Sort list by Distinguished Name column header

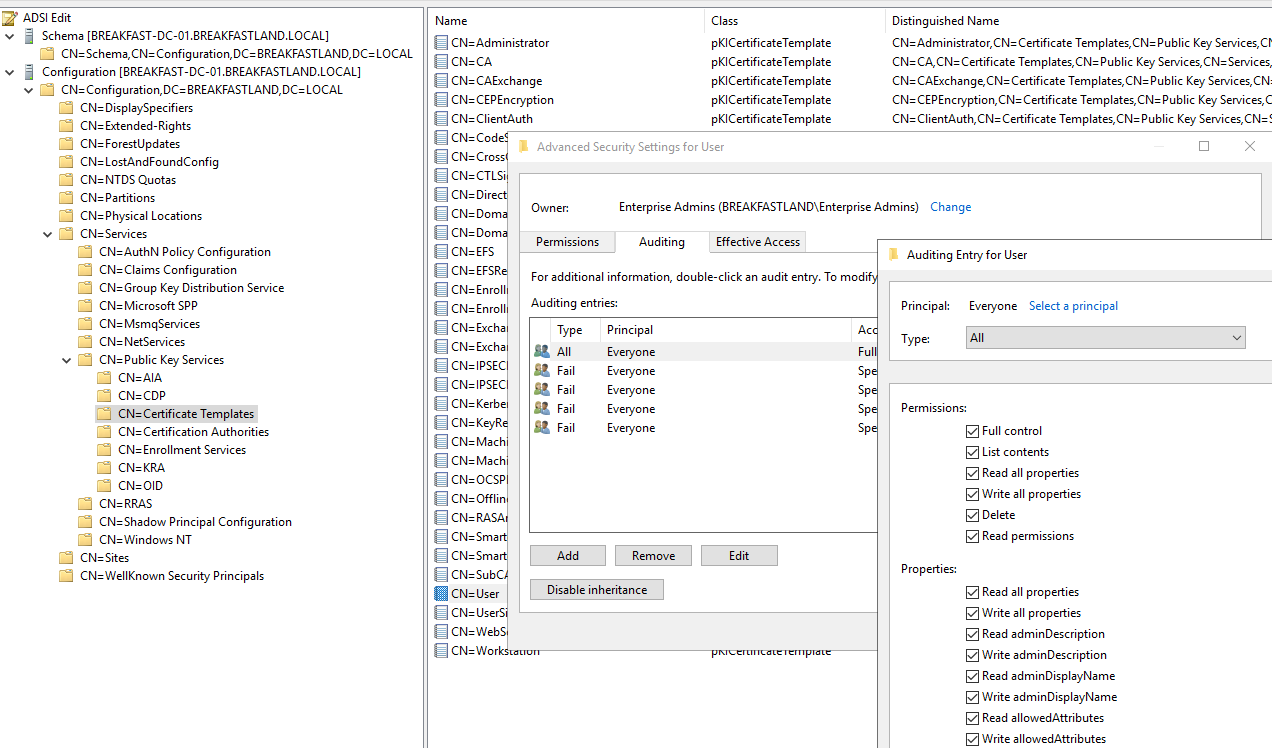(945, 21)
